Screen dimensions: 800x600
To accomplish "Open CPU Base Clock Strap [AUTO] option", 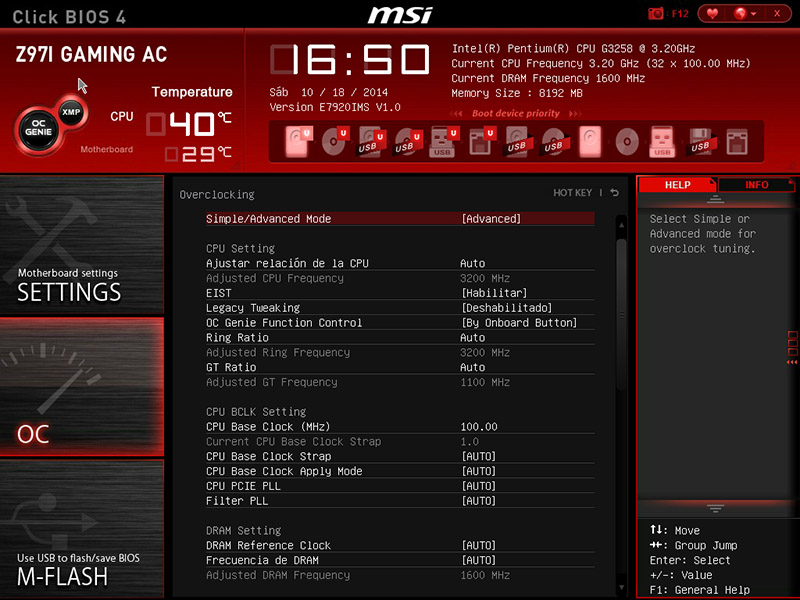I will point(479,456).
